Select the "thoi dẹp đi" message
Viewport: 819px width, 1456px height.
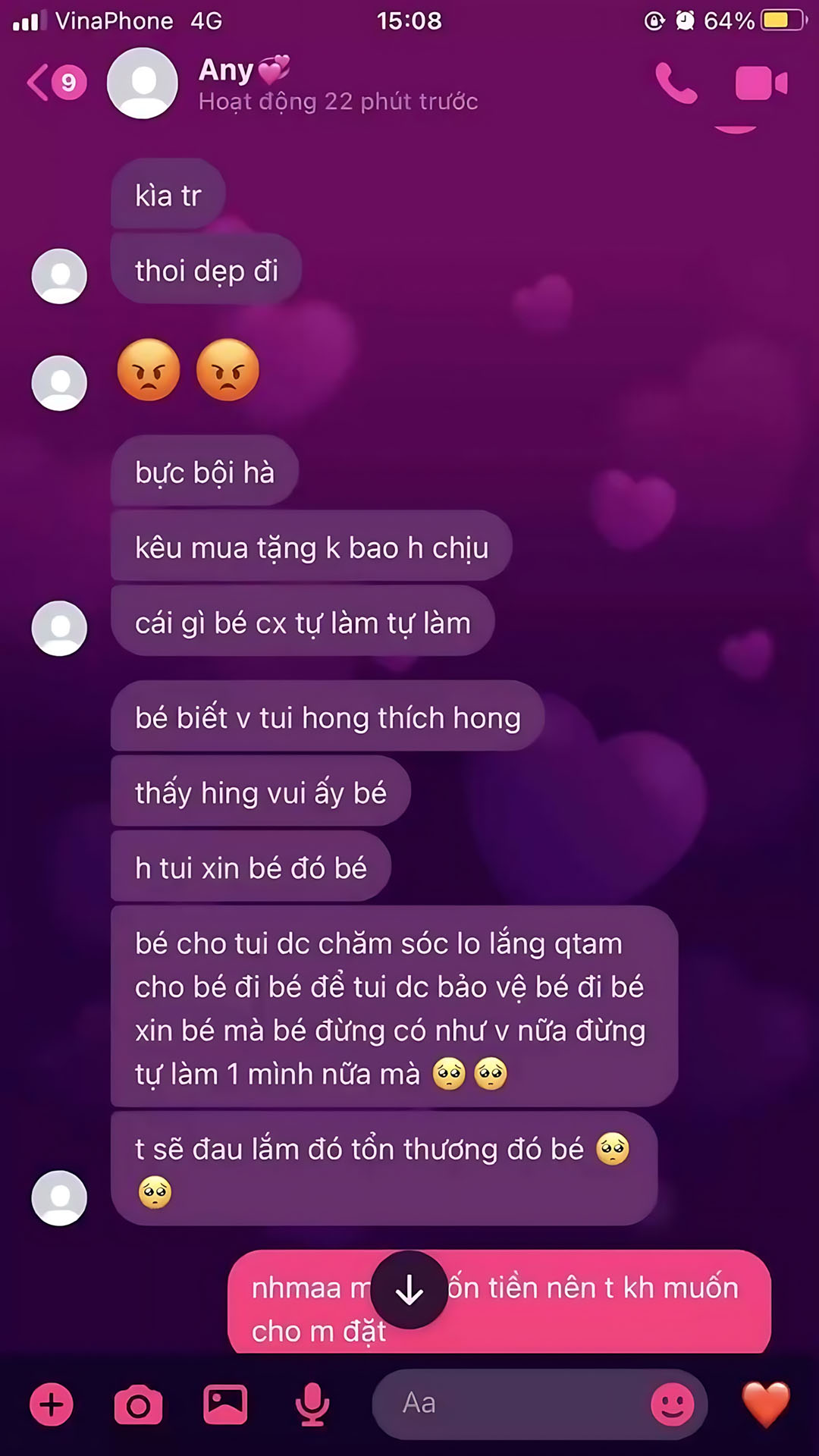(x=206, y=271)
